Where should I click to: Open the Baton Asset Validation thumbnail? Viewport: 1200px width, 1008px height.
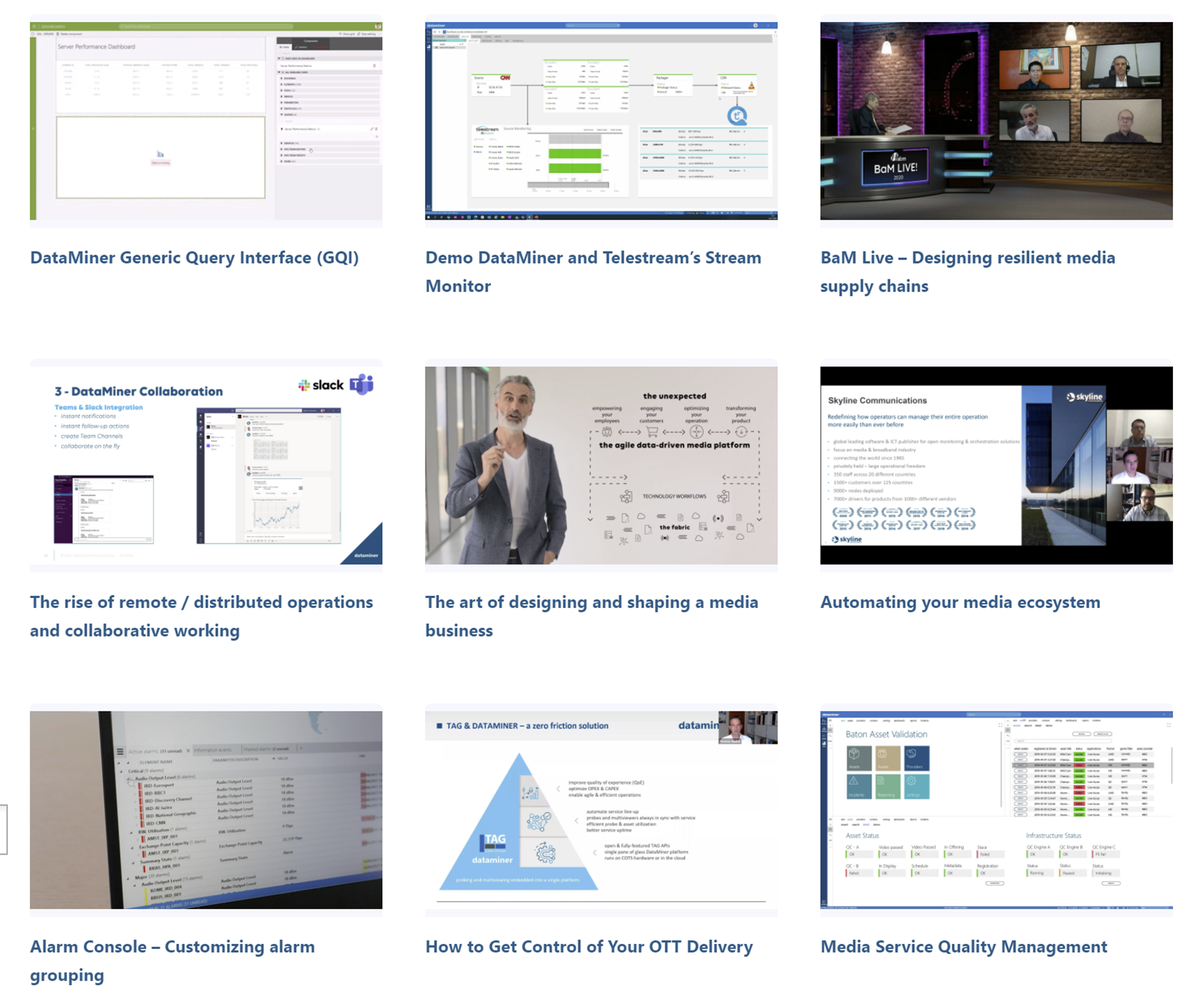click(996, 810)
